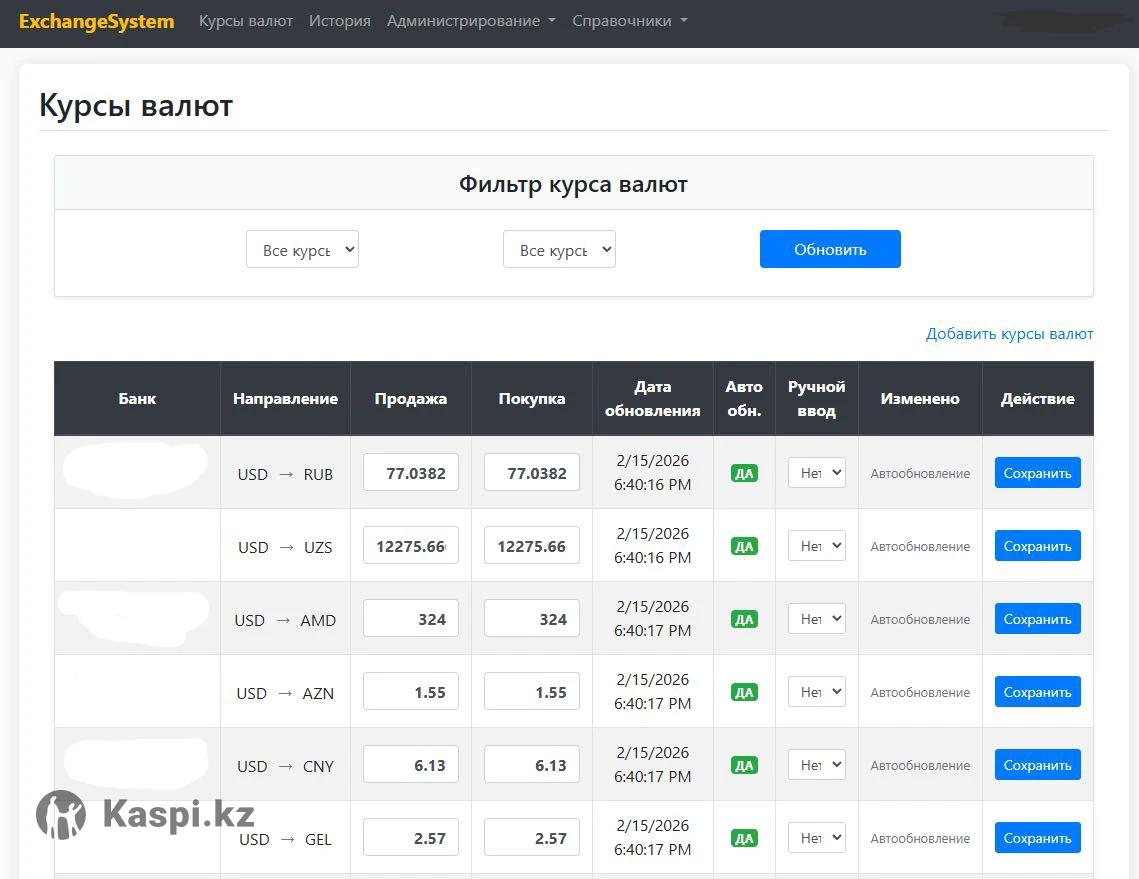
Task: Click Добавить курсы валют link
Action: (1009, 334)
